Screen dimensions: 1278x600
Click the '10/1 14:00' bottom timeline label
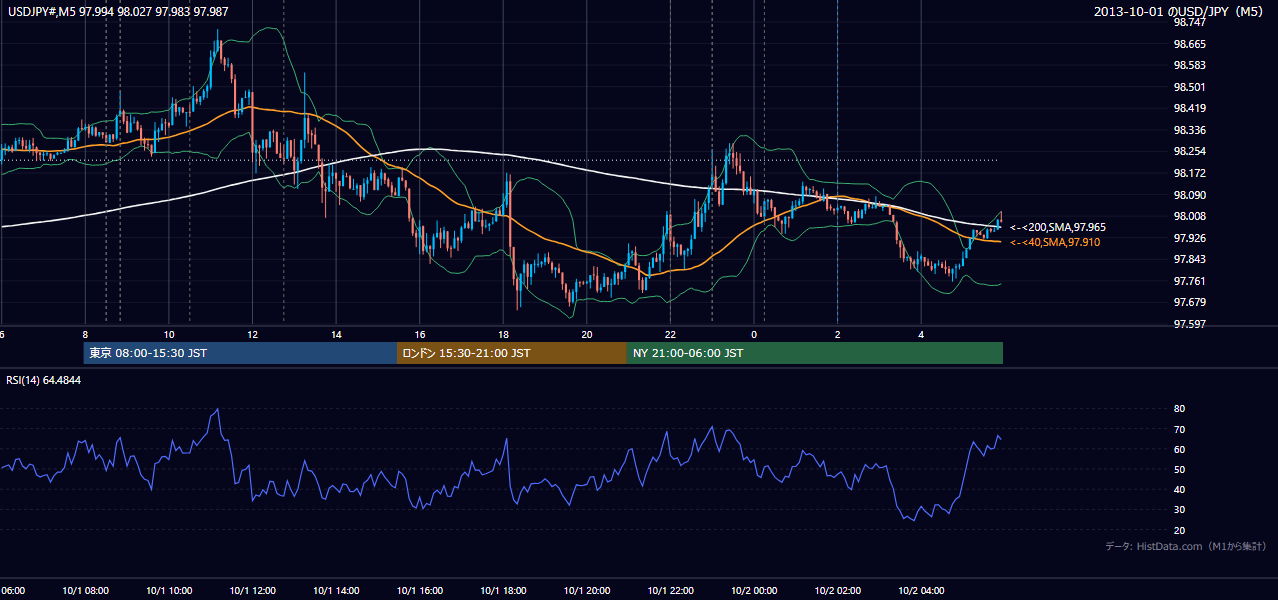click(x=336, y=590)
